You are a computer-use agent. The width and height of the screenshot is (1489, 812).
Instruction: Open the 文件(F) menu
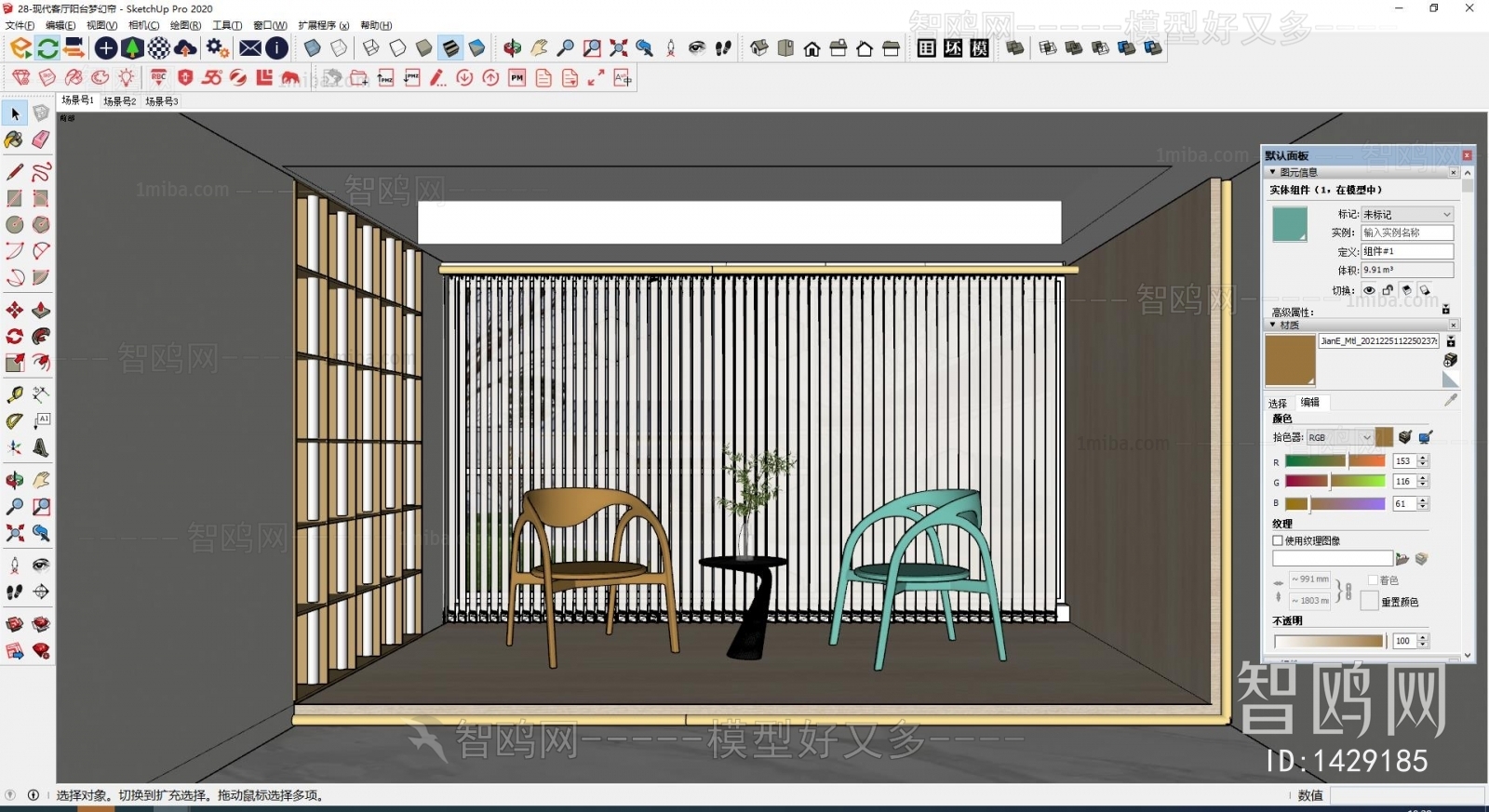[20, 25]
